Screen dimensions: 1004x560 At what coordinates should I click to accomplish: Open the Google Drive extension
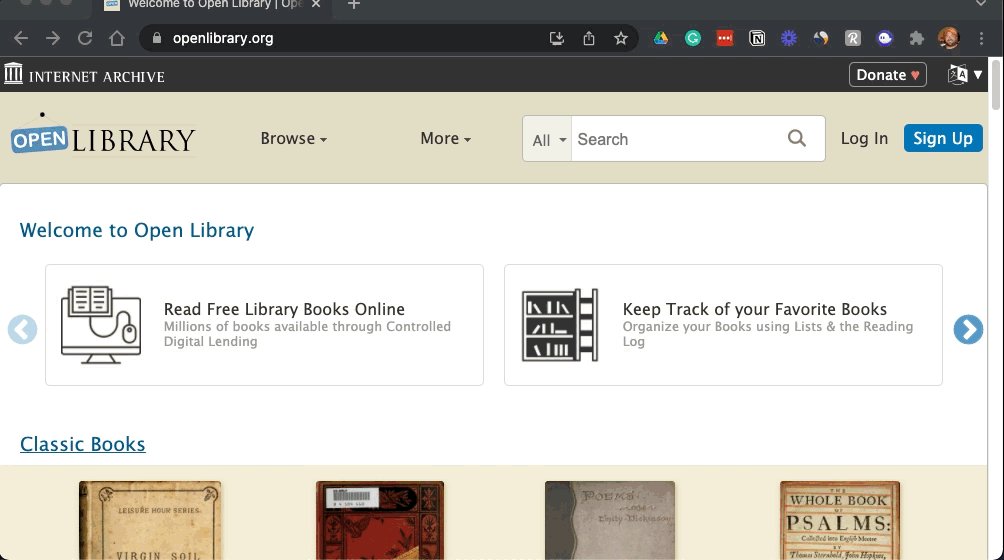click(x=661, y=38)
